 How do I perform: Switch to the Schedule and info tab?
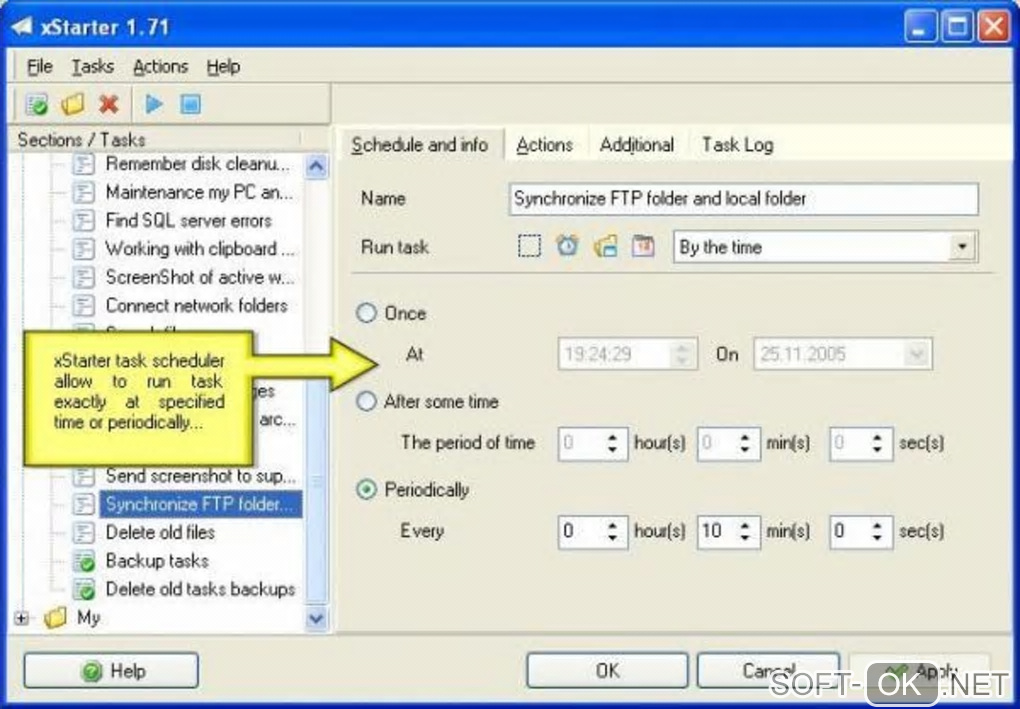click(420, 144)
